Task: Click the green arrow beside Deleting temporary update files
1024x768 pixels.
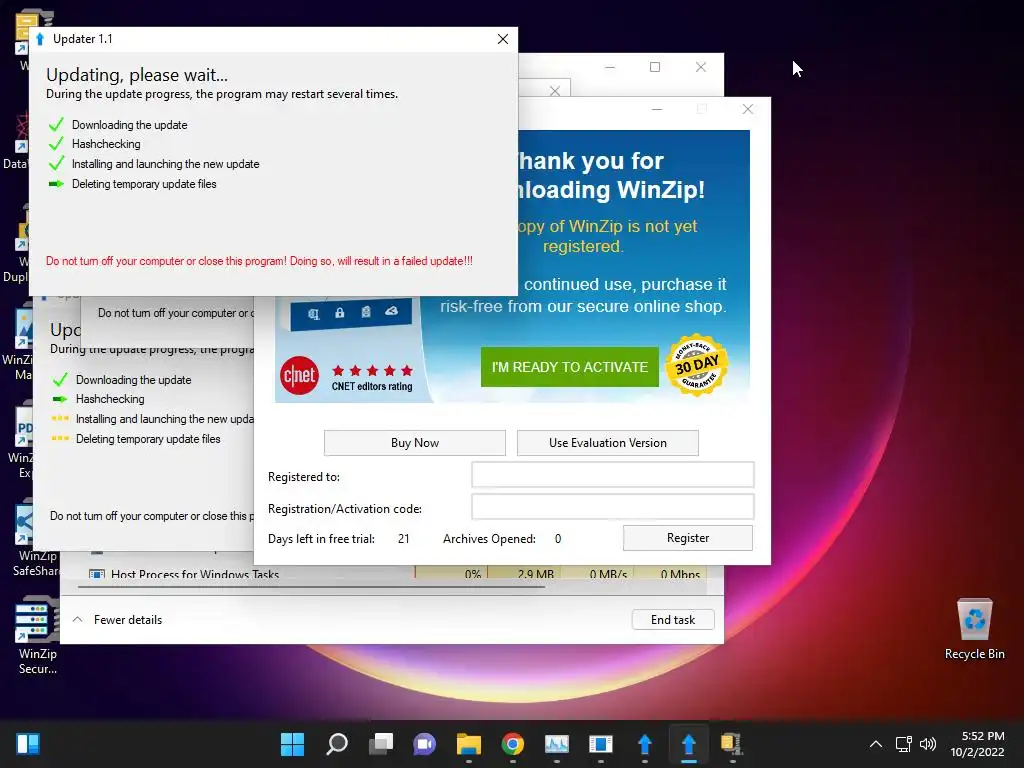Action: point(56,184)
